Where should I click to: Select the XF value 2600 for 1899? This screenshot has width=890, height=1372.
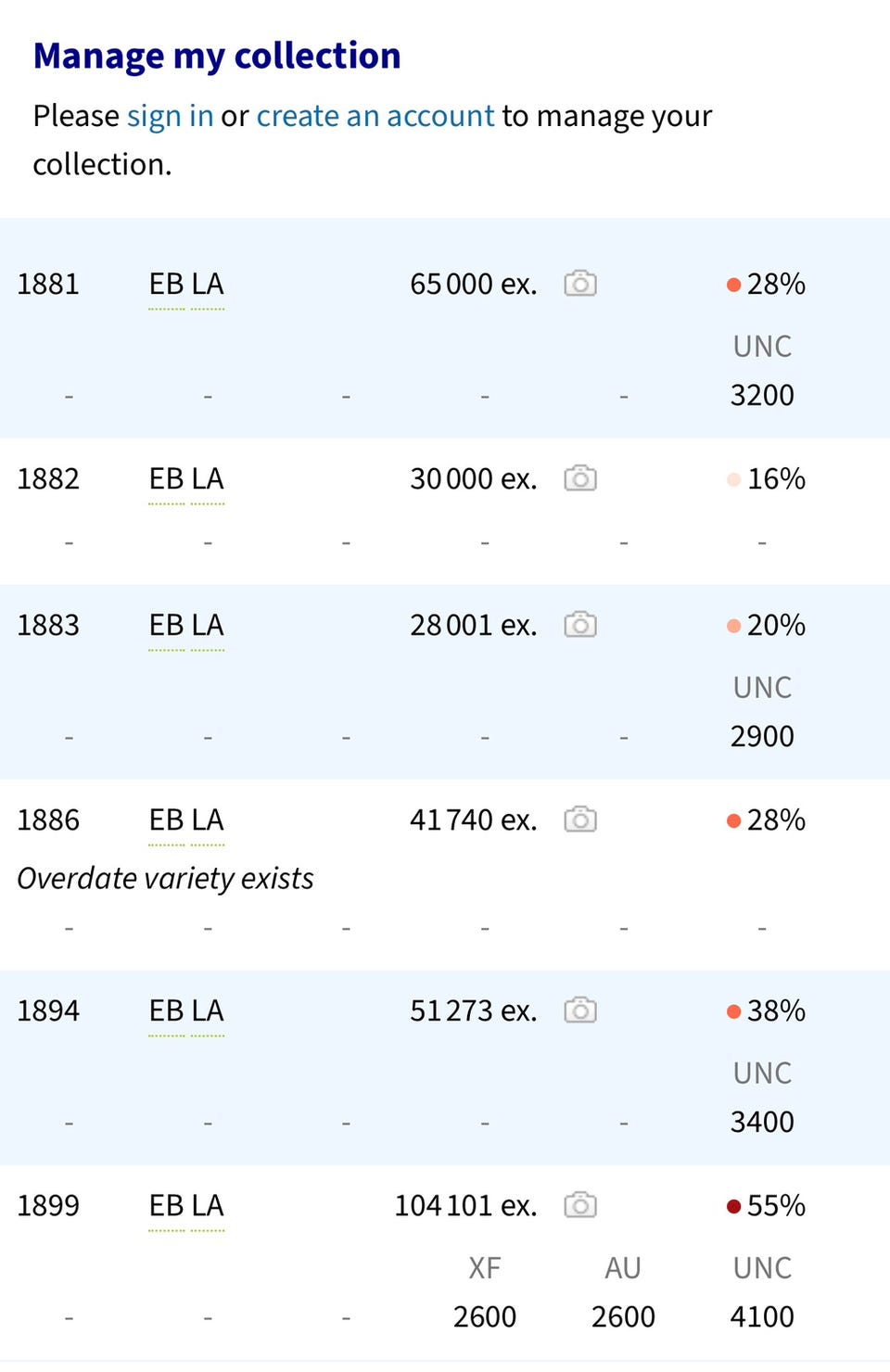click(485, 1316)
